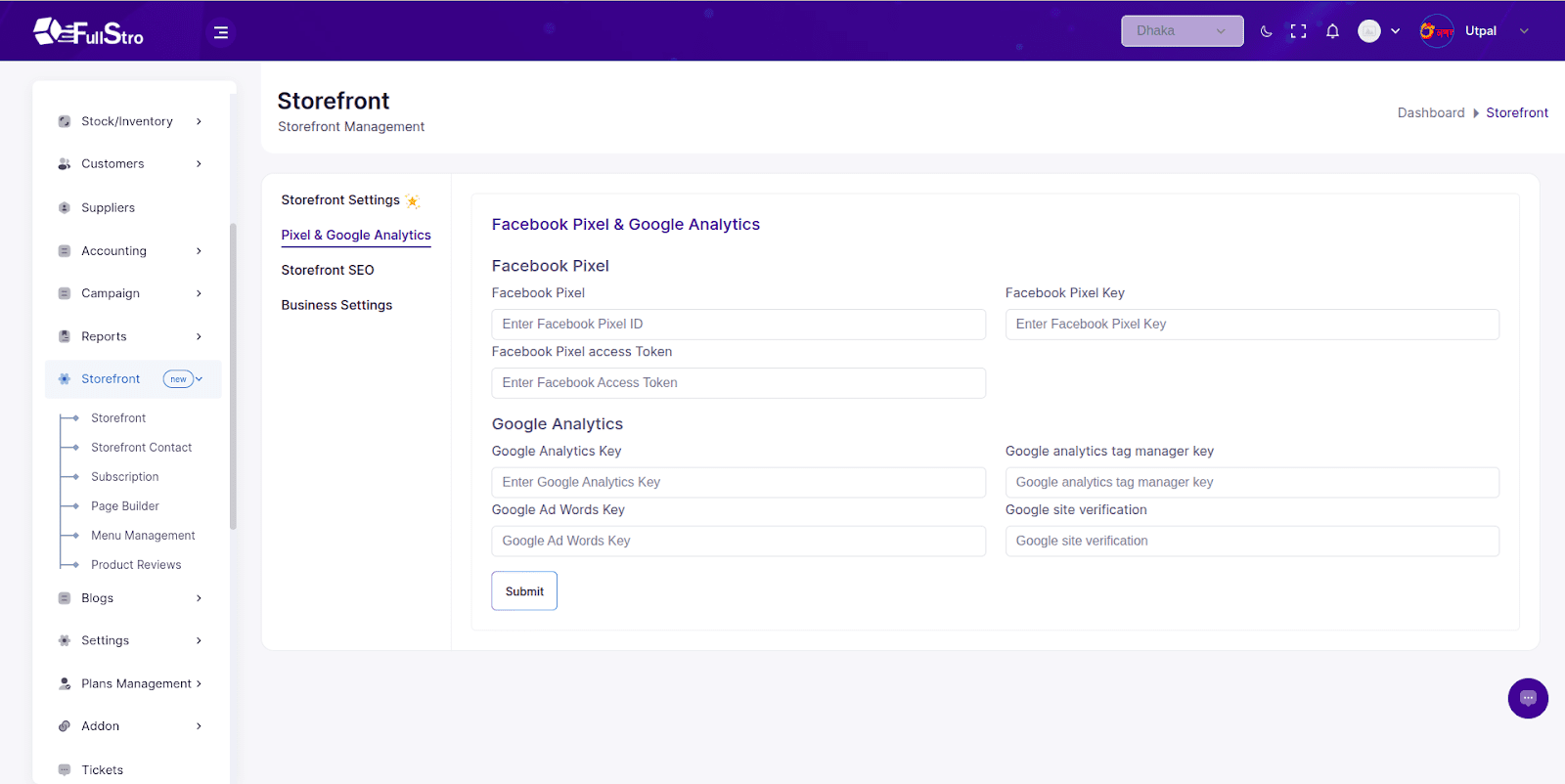The width and height of the screenshot is (1565, 784).
Task: Focus the Google Analytics Key field
Action: 738,483
